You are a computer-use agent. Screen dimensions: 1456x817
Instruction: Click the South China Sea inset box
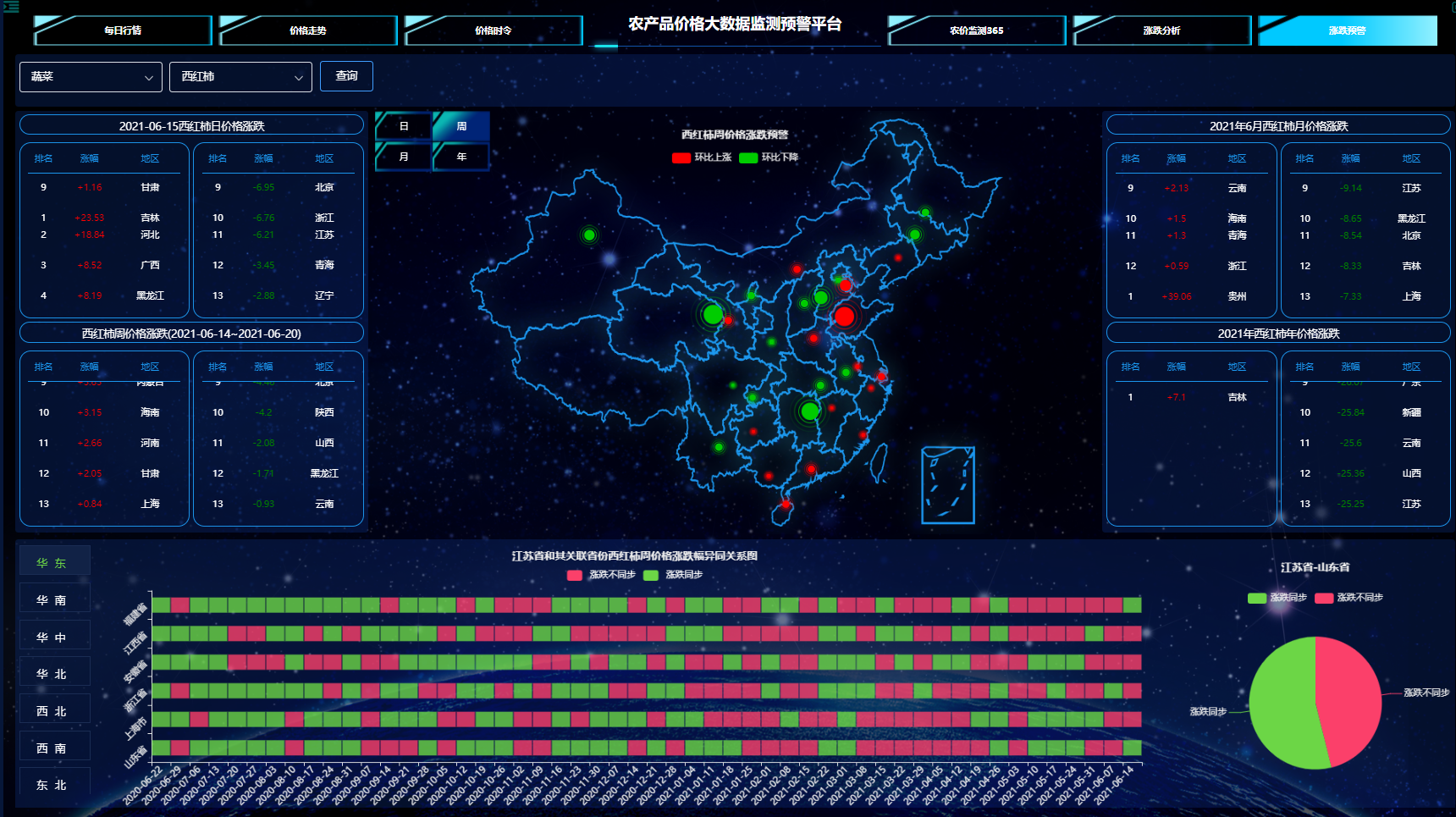tap(947, 485)
